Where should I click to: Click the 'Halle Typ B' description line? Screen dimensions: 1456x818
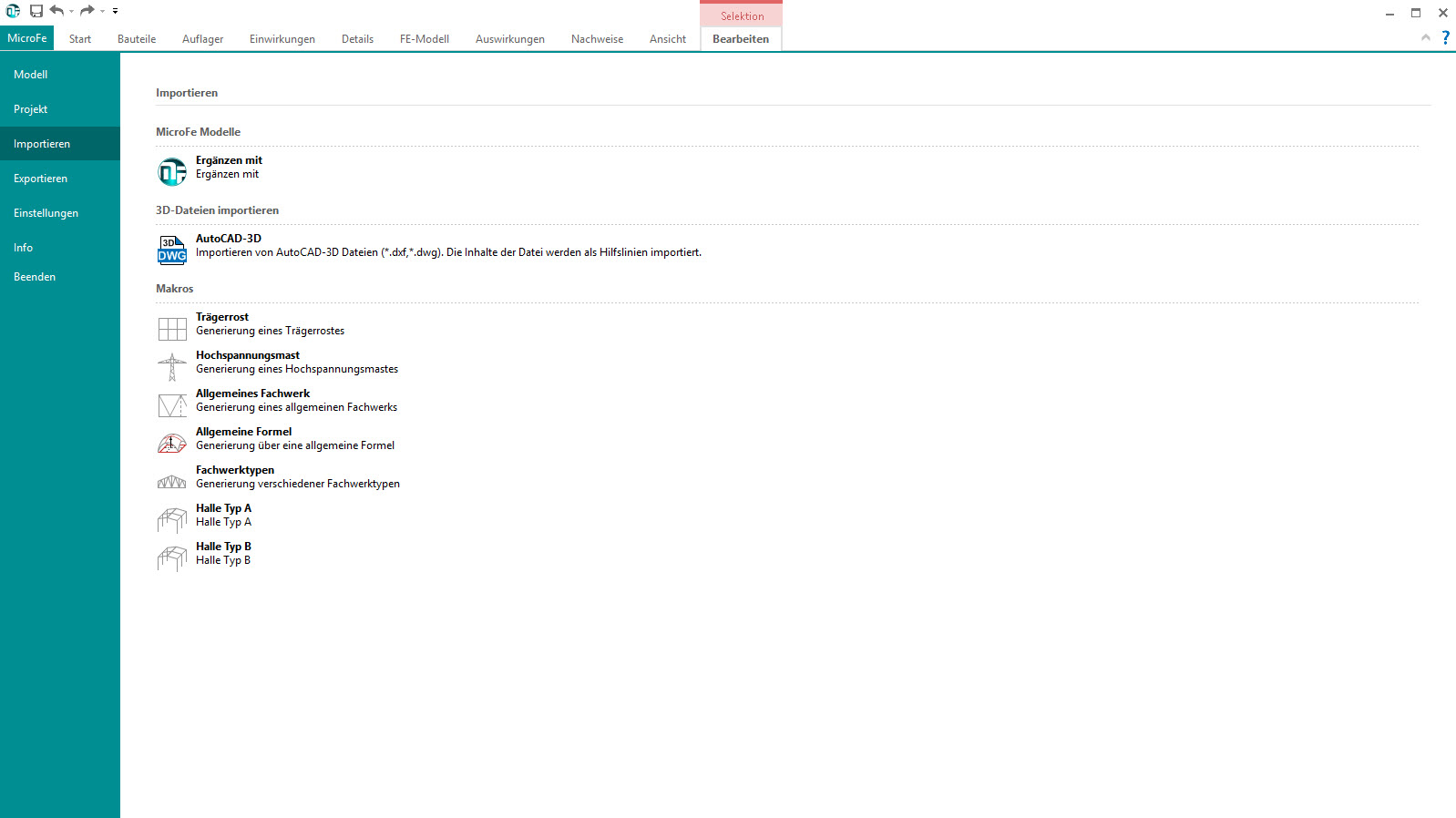223,560
